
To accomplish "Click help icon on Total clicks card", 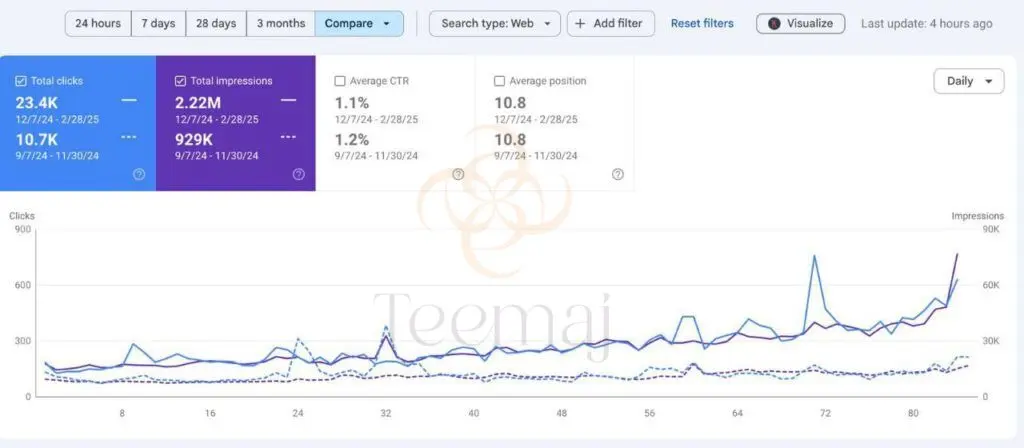I will click(139, 174).
